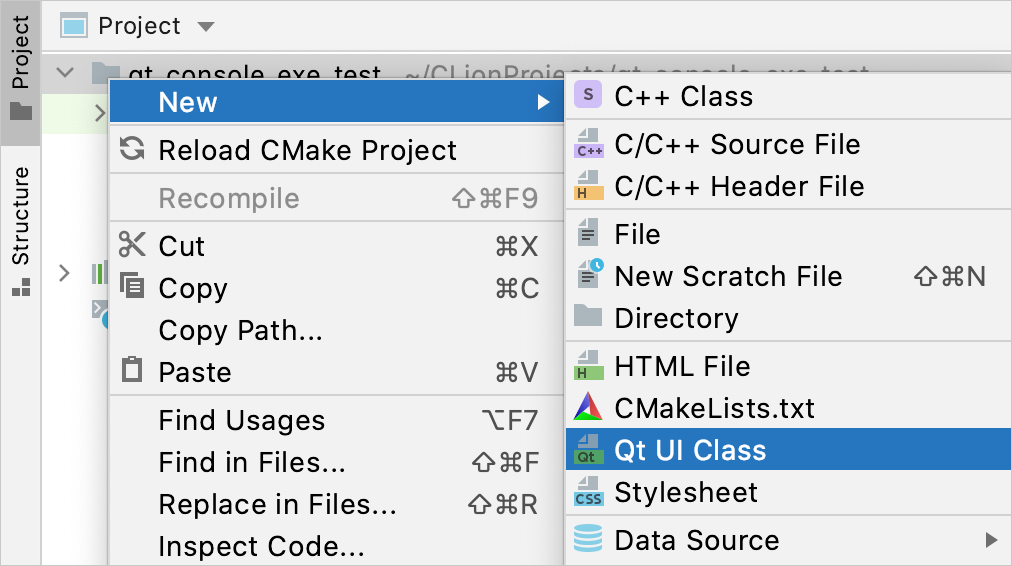The width and height of the screenshot is (1012, 566).
Task: Click the Data Source database icon
Action: 589,540
